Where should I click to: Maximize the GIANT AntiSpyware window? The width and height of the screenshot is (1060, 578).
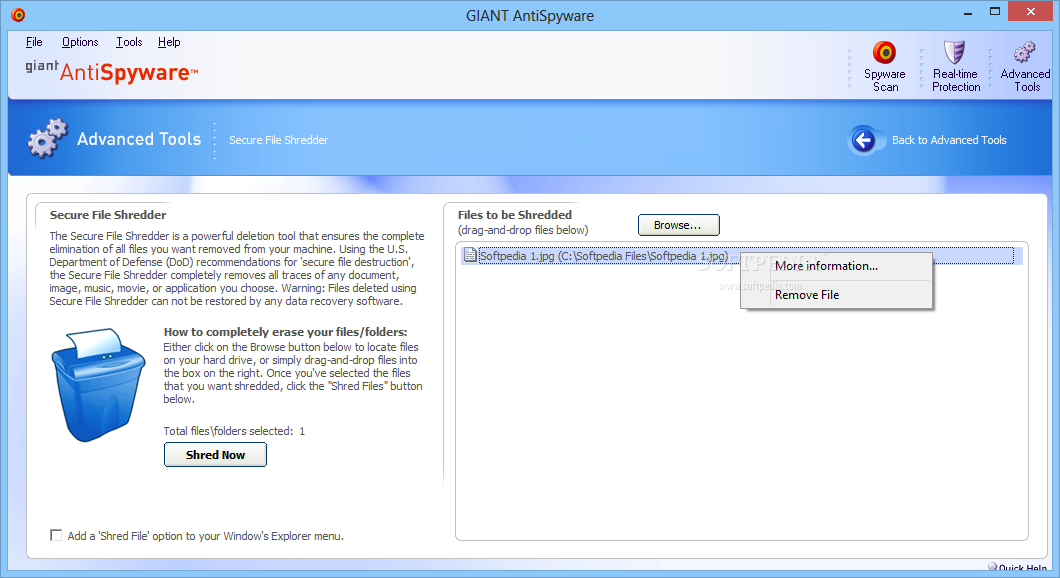tap(994, 11)
